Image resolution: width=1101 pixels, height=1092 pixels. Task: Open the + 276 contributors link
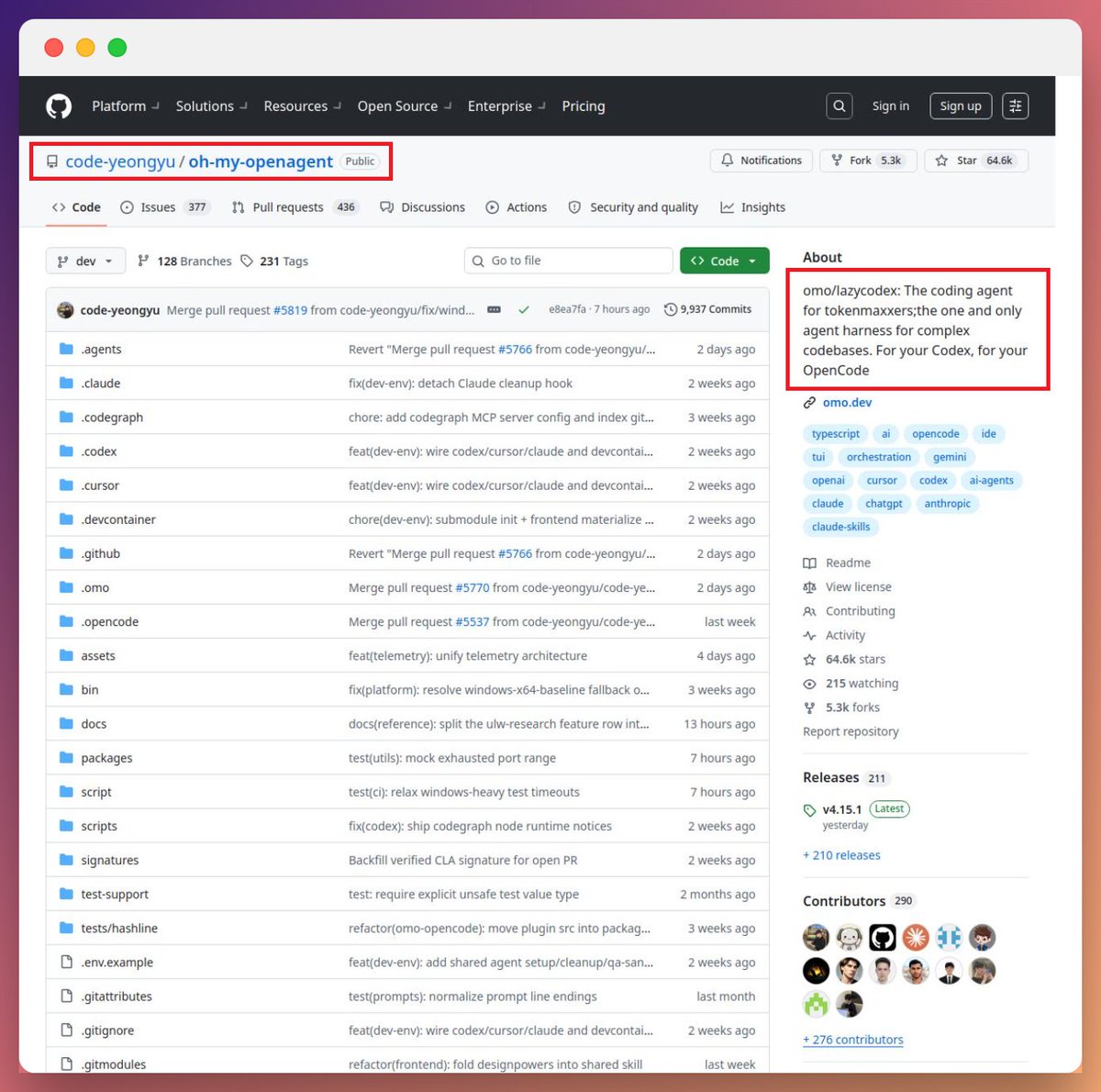(x=853, y=1040)
